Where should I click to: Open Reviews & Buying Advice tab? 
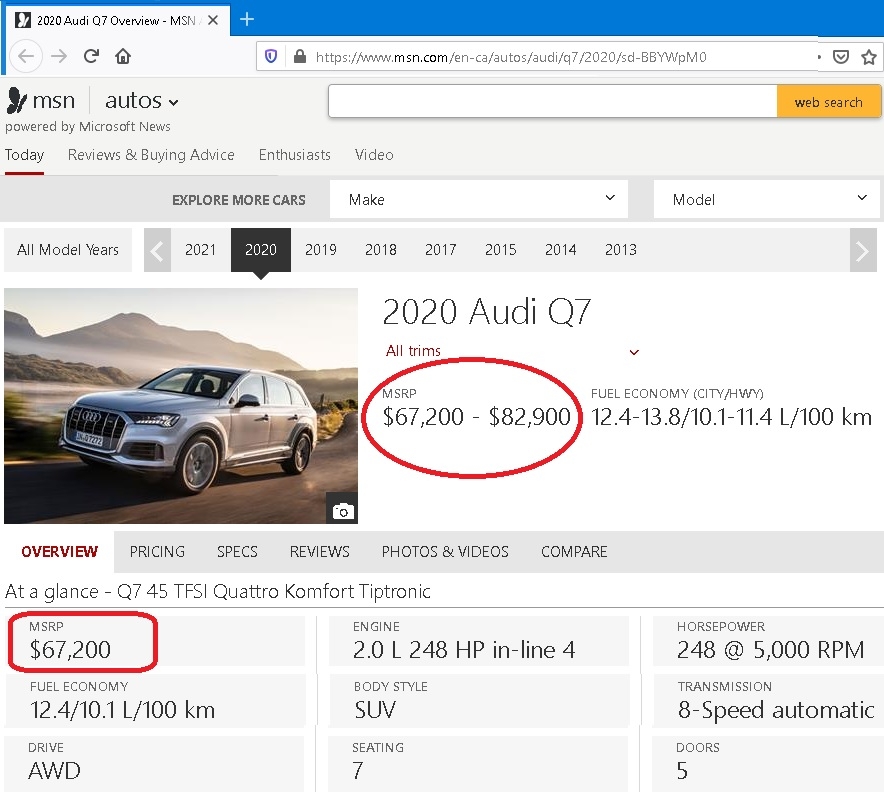click(x=151, y=155)
